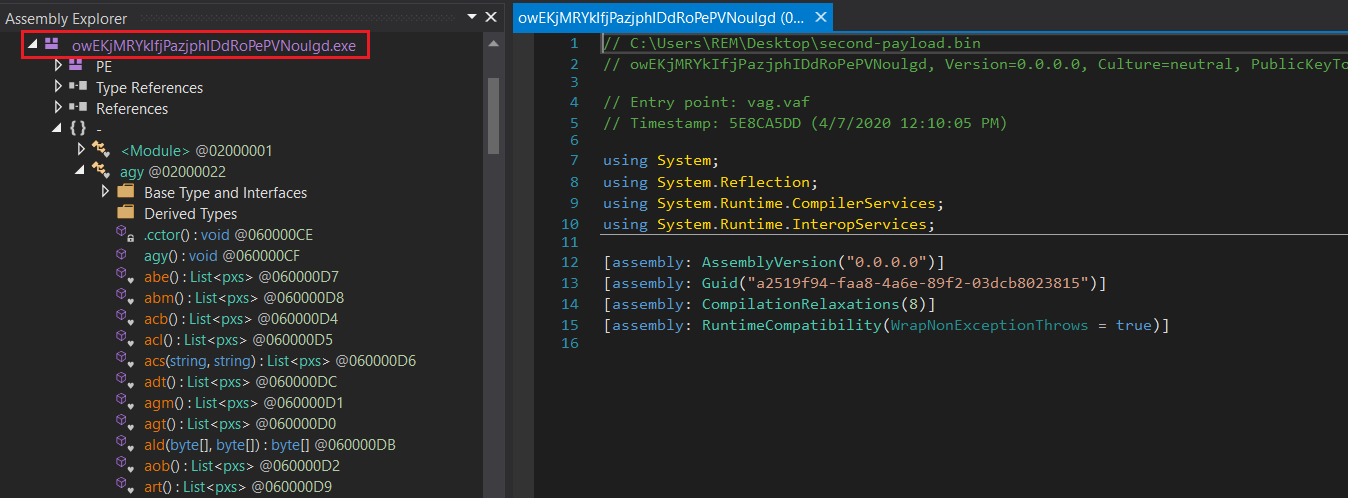The width and height of the screenshot is (1348, 498).
Task: Select owEKjMRYkIfjPazjphIDdRoPePVNoulgd.exe in the tree
Action: (214, 45)
